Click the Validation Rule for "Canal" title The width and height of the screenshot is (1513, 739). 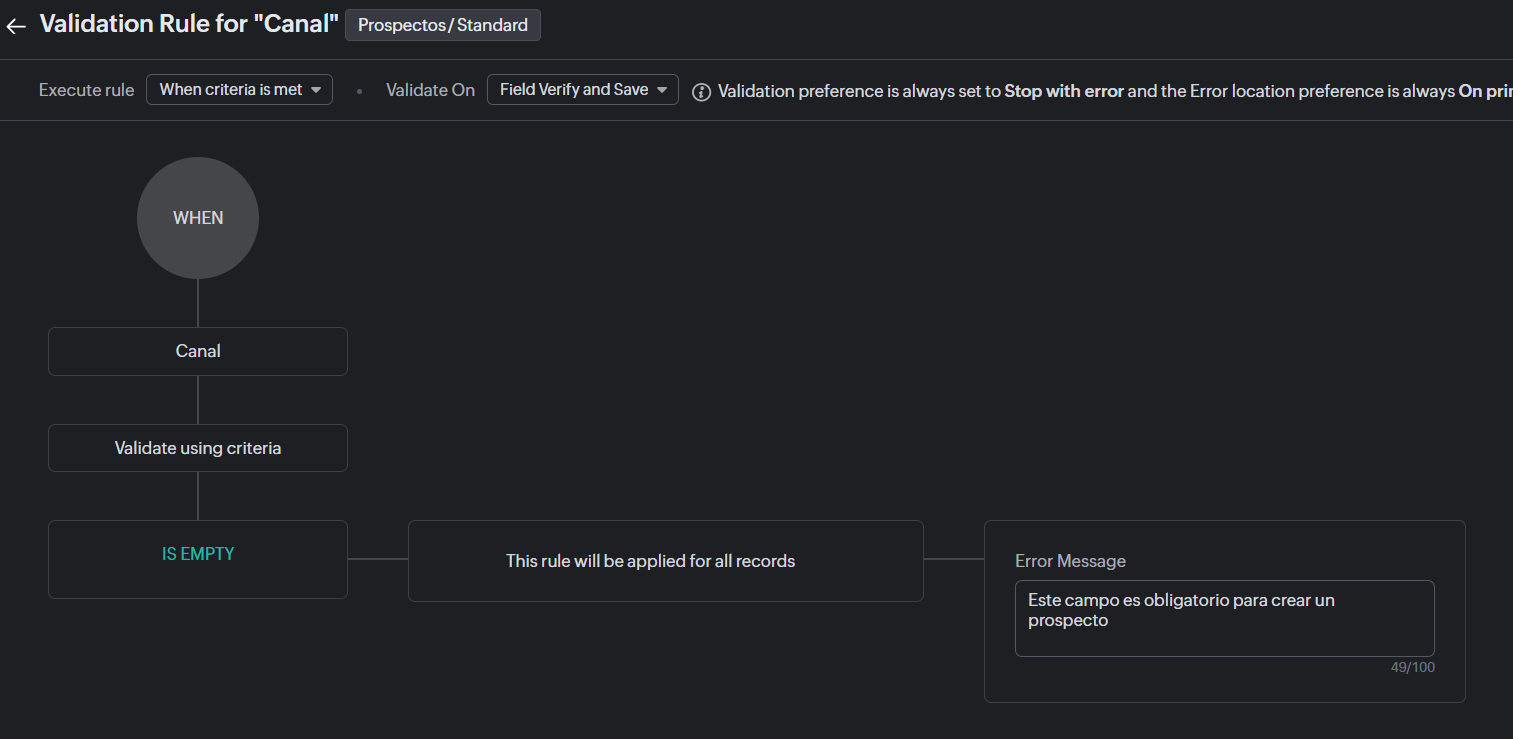pos(189,24)
